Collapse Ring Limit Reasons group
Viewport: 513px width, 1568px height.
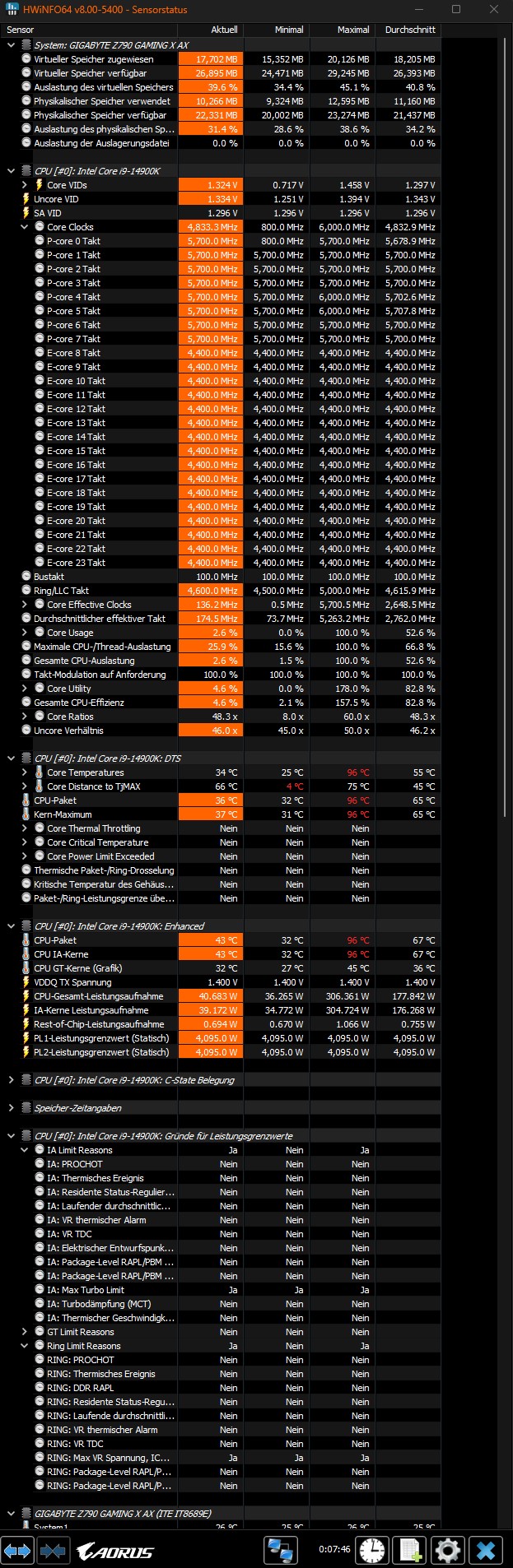(24, 1346)
